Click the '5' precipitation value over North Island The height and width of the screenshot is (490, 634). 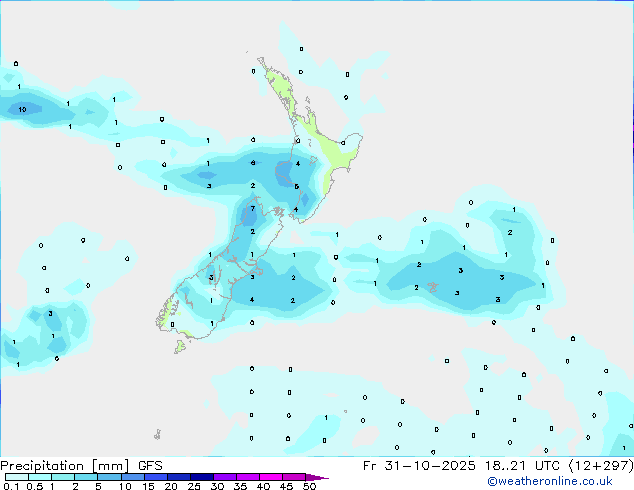296,186
